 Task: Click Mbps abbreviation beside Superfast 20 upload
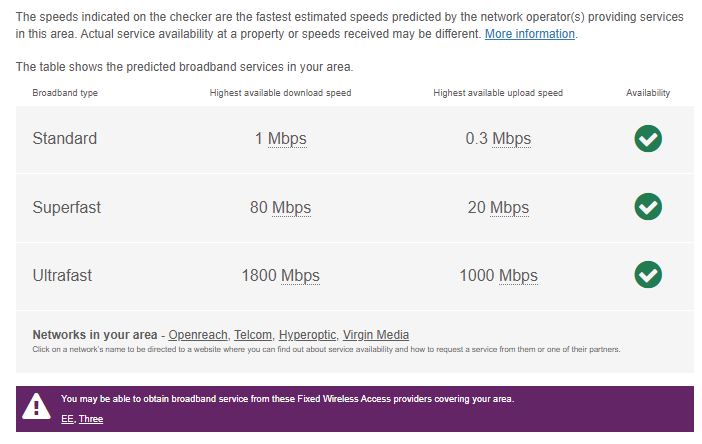click(509, 208)
